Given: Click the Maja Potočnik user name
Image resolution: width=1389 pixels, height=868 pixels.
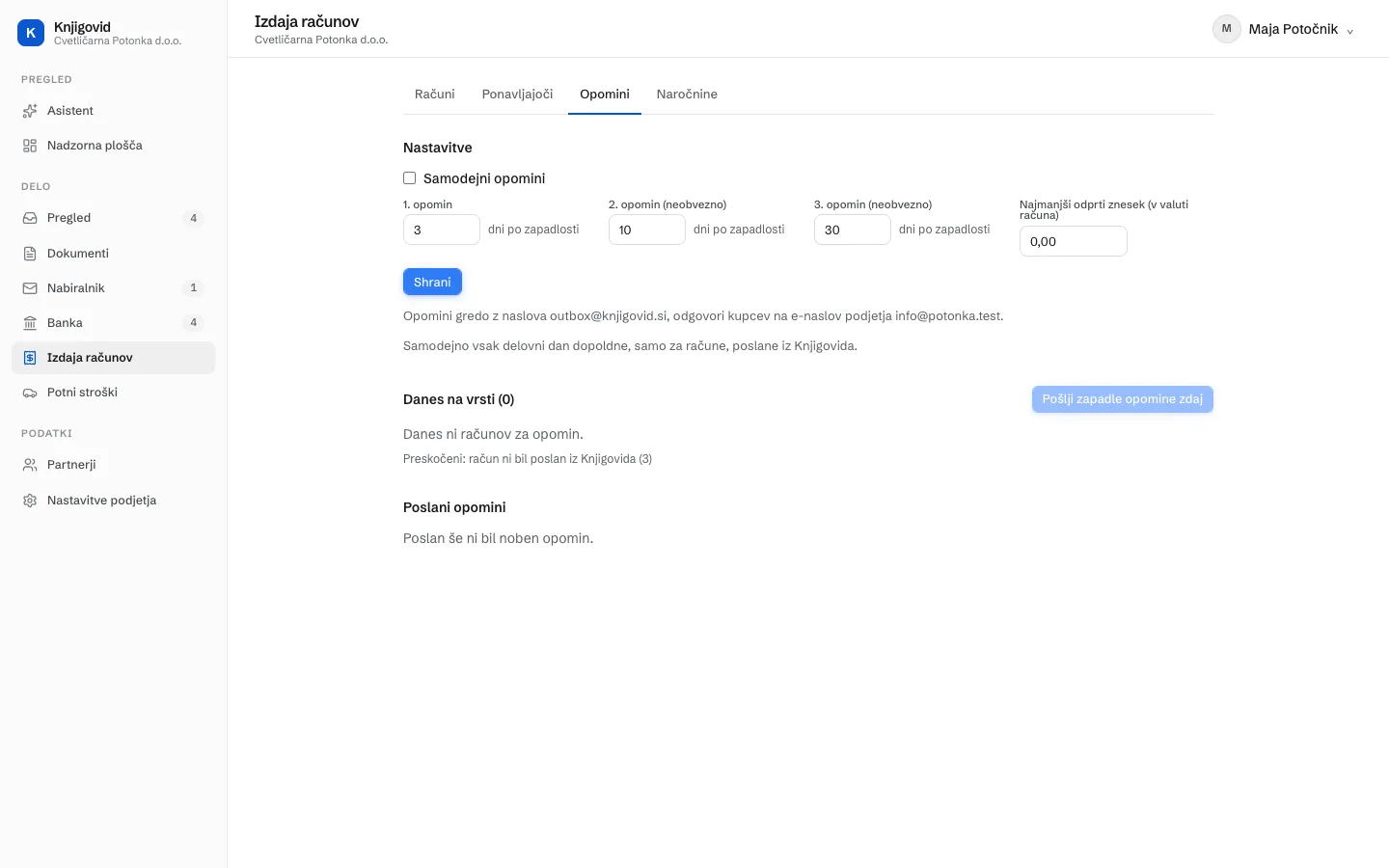Looking at the screenshot, I should tap(1293, 29).
